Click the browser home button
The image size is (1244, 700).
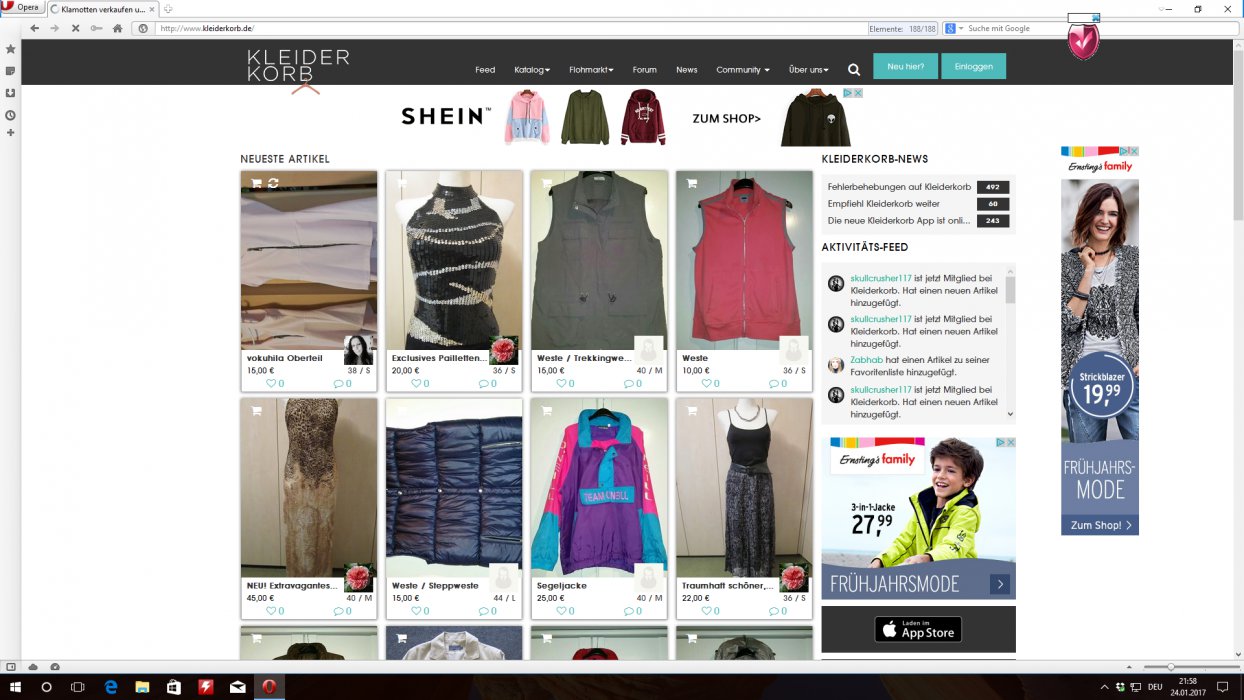pos(117,28)
